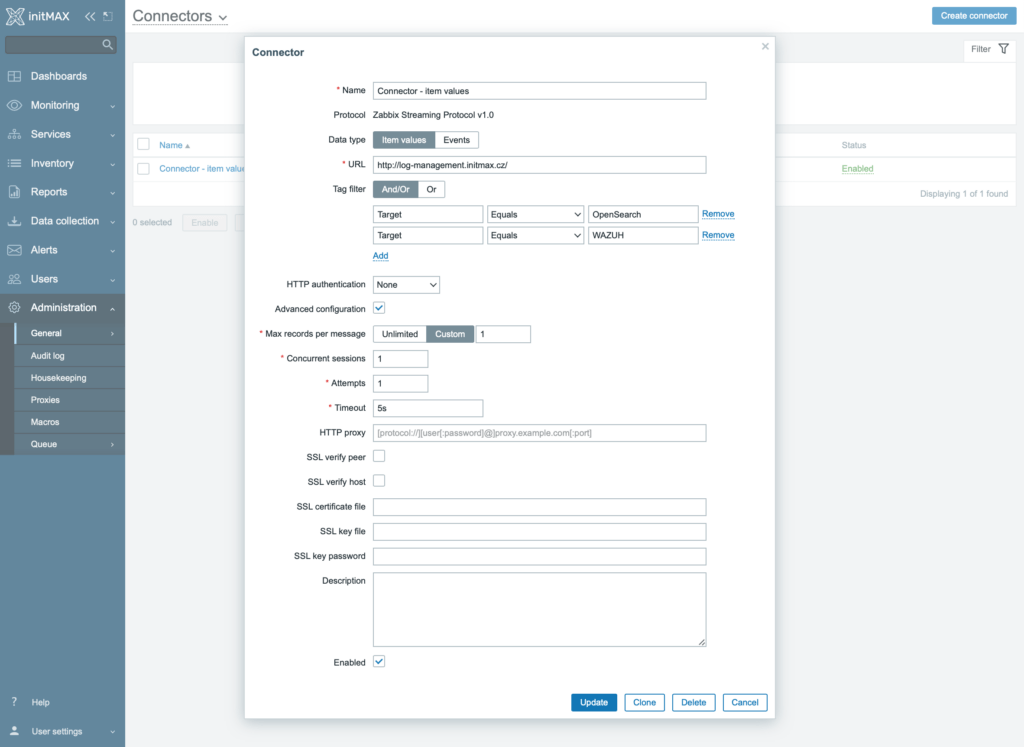Check the select-all checkbox in table header

[144, 144]
